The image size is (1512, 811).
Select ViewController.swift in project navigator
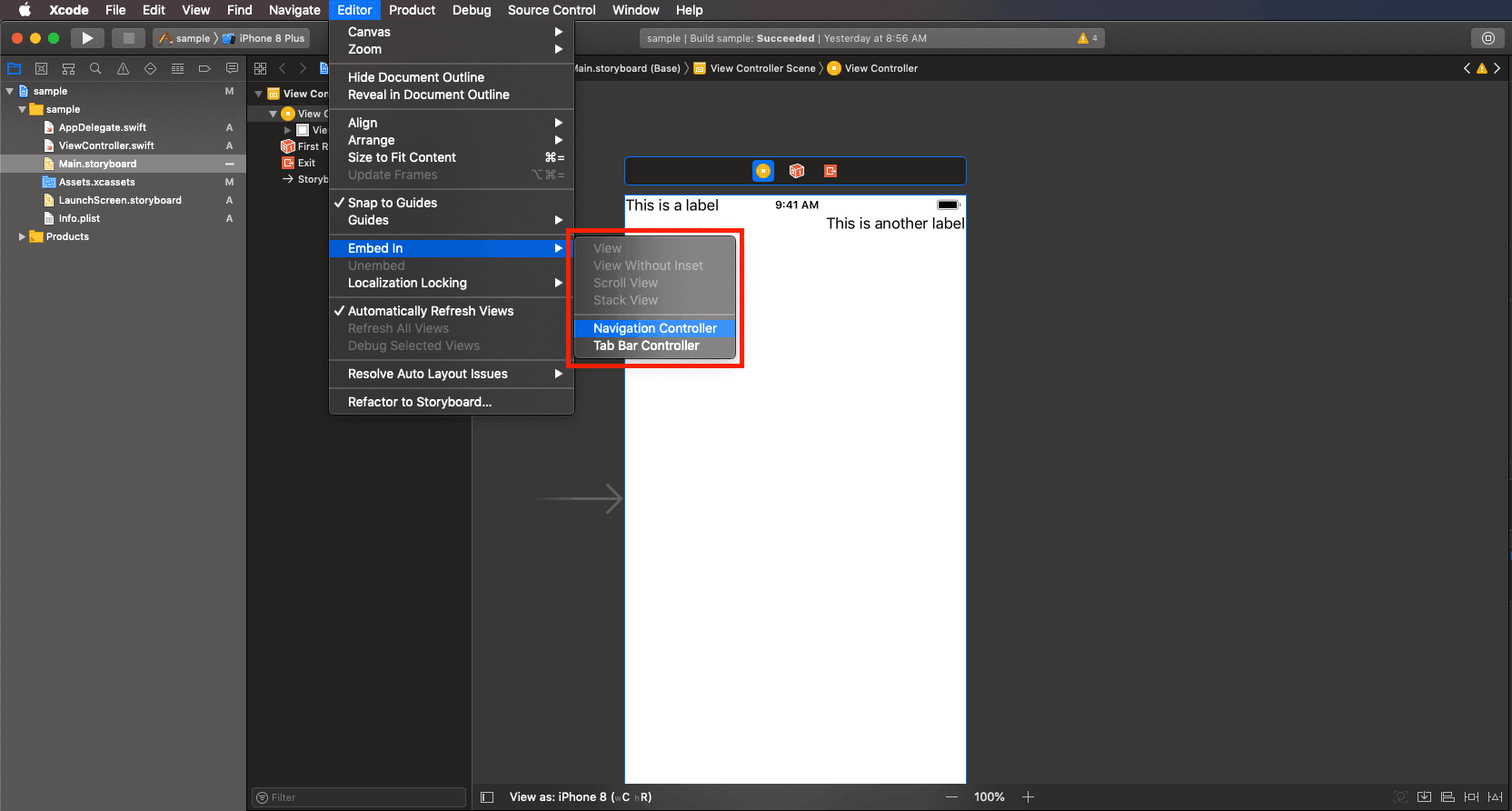106,145
